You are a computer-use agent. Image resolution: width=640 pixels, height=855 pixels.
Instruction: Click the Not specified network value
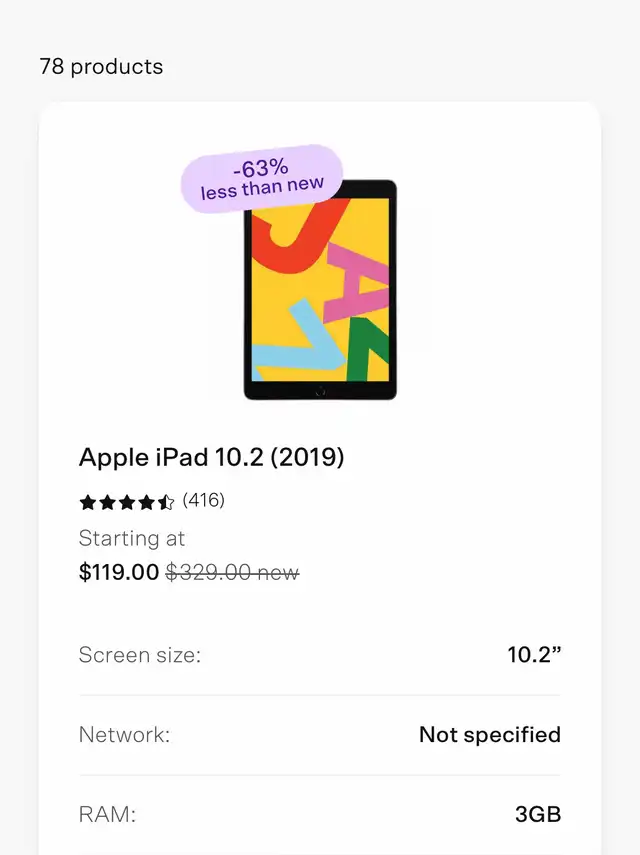pyautogui.click(x=489, y=735)
